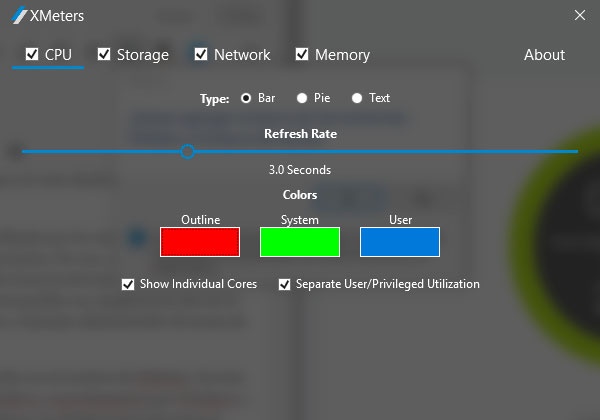Screen dimensions: 600x420
Task: Pick the red Outline color swatch
Action: (x=200, y=242)
